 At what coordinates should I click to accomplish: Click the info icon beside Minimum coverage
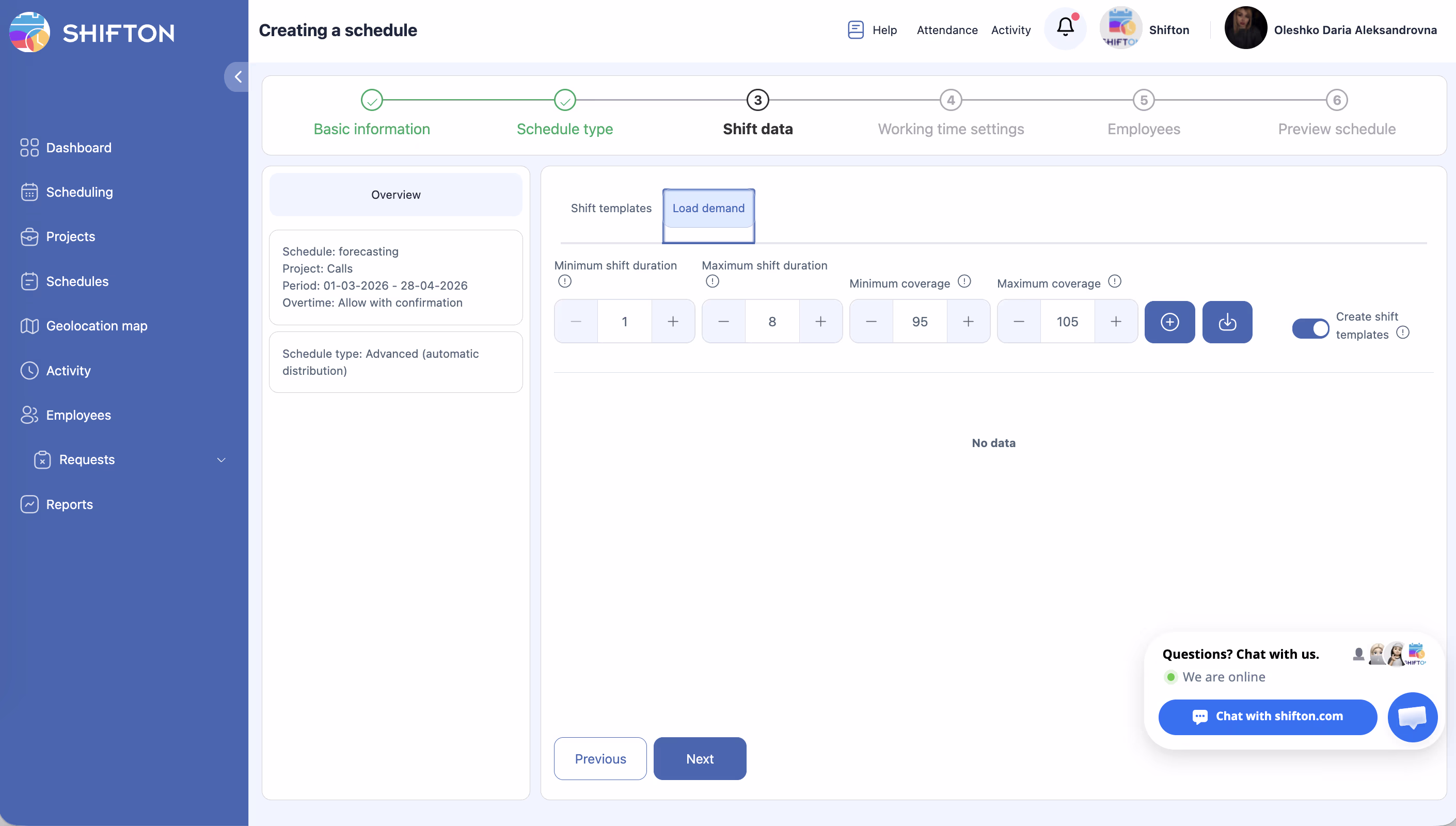tap(964, 281)
